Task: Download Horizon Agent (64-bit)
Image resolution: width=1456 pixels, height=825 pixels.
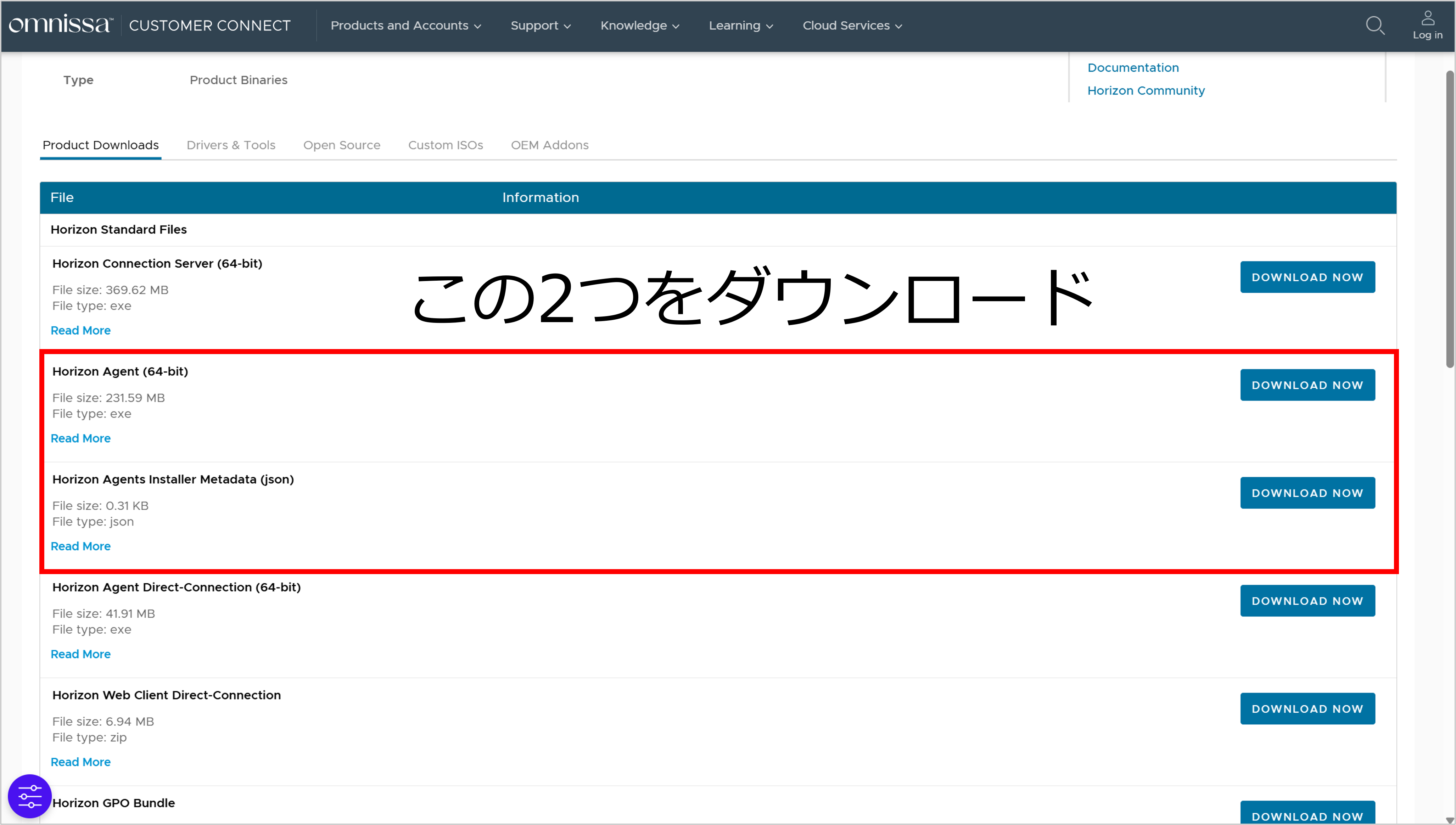Action: tap(1307, 385)
